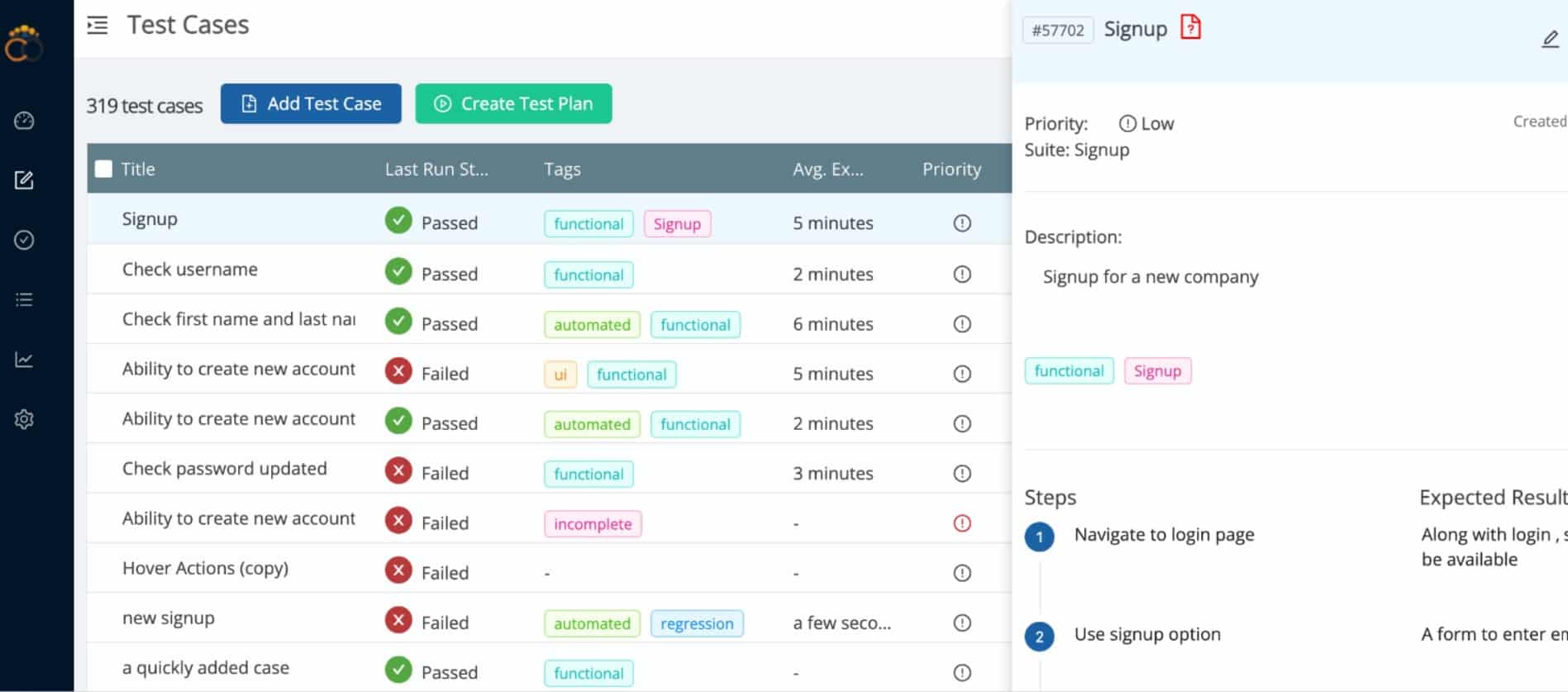Viewport: 1568px width, 692px height.
Task: Open the Hover Actions (copy) test case
Action: click(205, 568)
